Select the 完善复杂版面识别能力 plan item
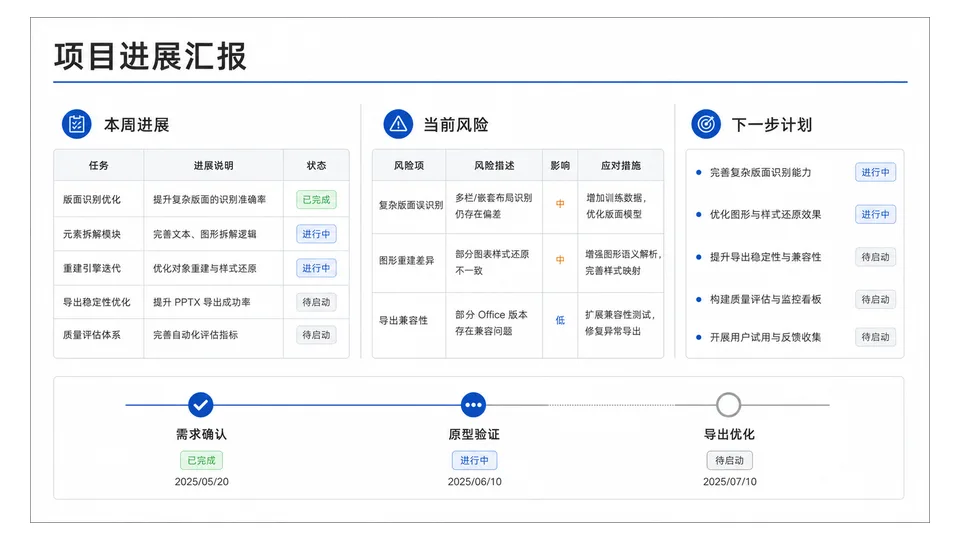This screenshot has width=960, height=540. [x=760, y=173]
